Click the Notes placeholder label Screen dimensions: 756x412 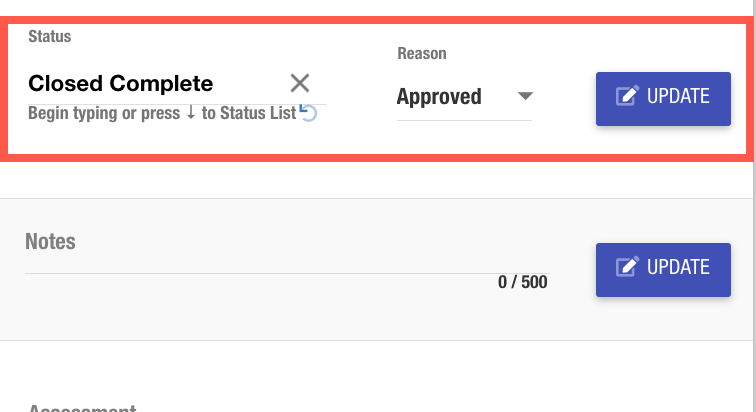coord(50,242)
